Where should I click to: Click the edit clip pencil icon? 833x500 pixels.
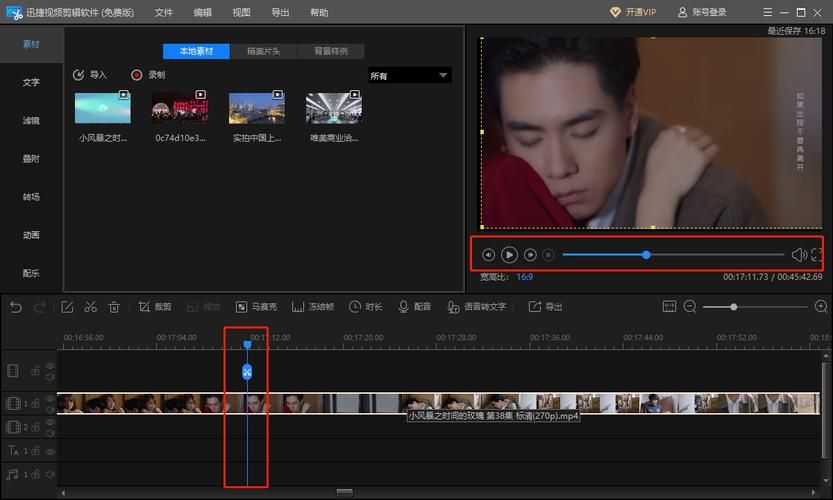(67, 307)
